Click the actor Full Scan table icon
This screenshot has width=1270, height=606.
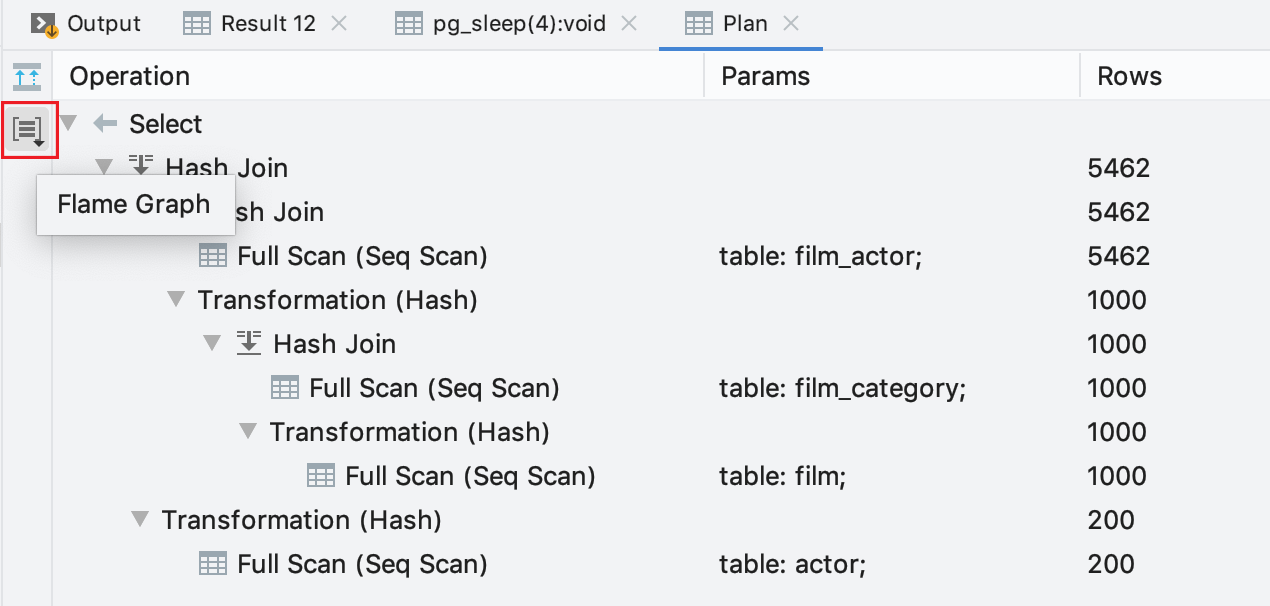(x=213, y=564)
